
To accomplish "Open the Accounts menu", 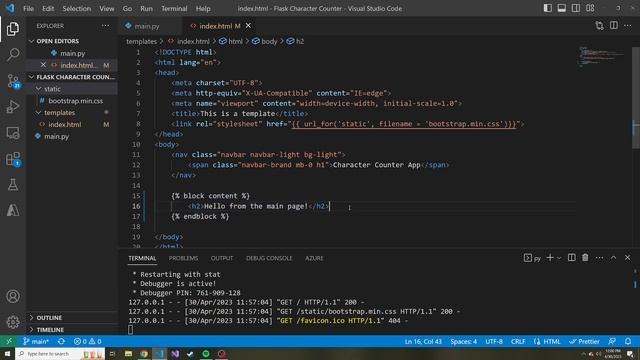I will click(13, 296).
